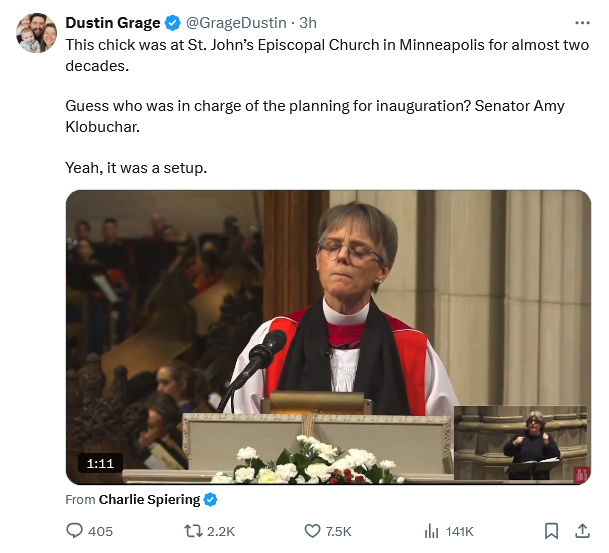
Task: Click the verified badge beside Charlie Spiering
Action: coord(211,500)
